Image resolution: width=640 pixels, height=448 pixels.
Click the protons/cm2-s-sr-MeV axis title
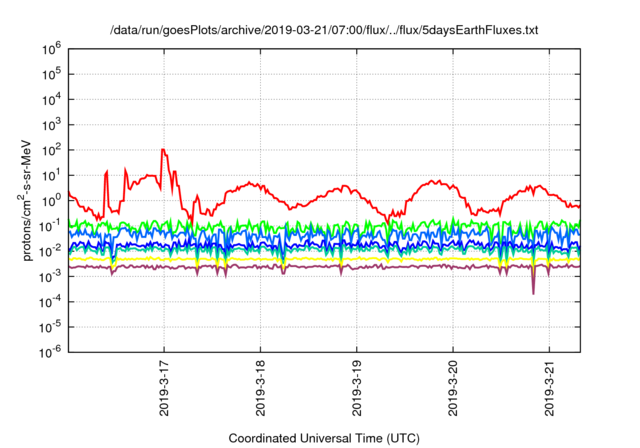[x=26, y=201]
